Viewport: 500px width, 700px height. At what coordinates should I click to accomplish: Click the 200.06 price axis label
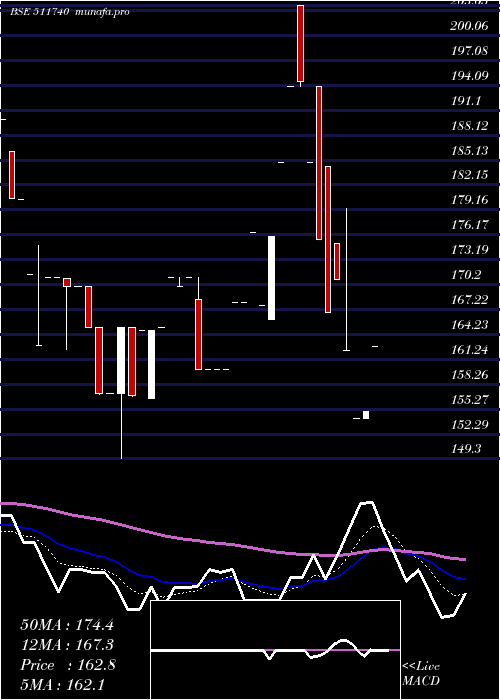[469, 26]
